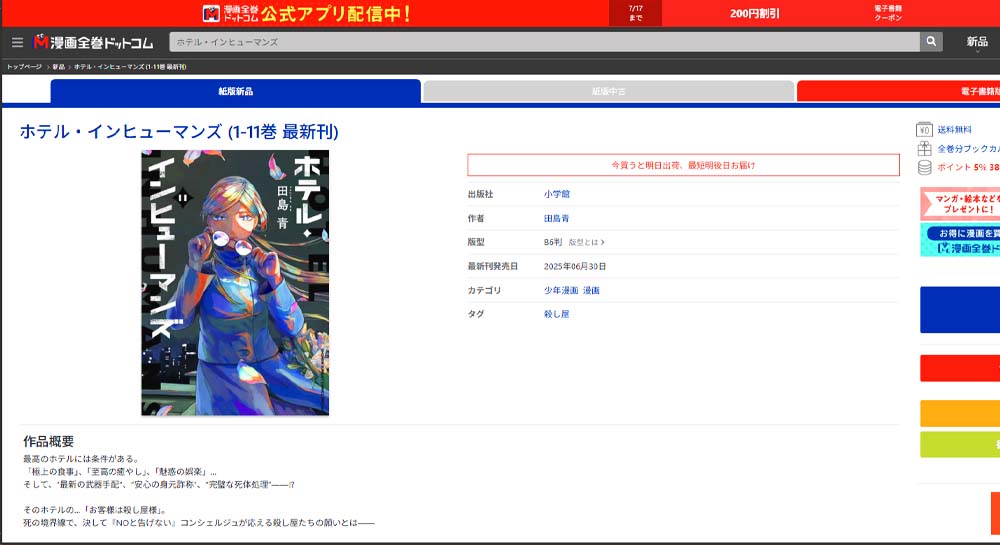Image resolution: width=1000 pixels, height=545 pixels.
Task: Open the hamburger menu icon
Action: 17,42
